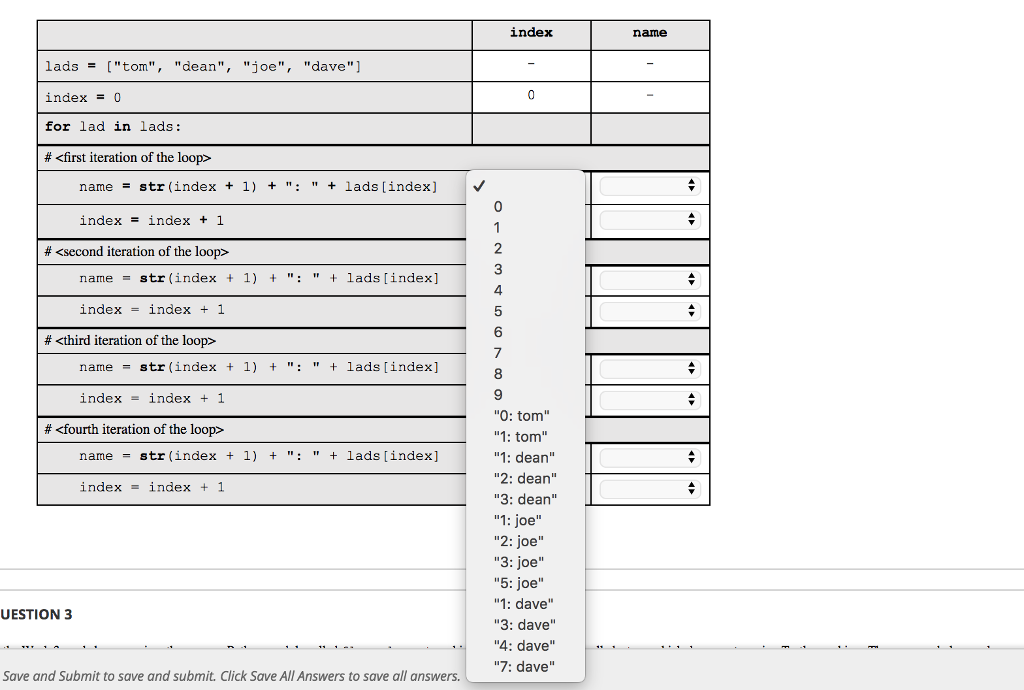Image resolution: width=1024 pixels, height=690 pixels.
Task: Choose option 0 from dropdown list
Action: [525, 207]
